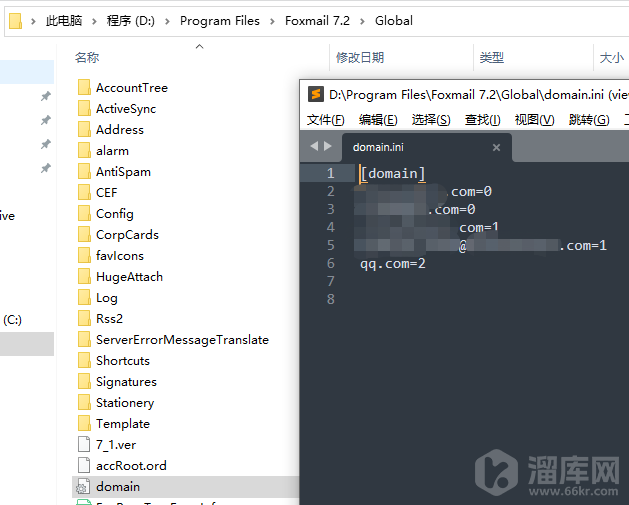The width and height of the screenshot is (629, 505).
Task: Click the Sublime Text window icon
Action: point(316,94)
